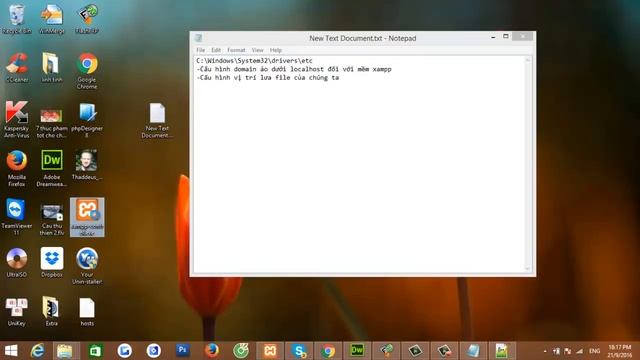Screen dimensions: 640x360
Task: Open the network signal tray icon
Action: (x=580, y=351)
